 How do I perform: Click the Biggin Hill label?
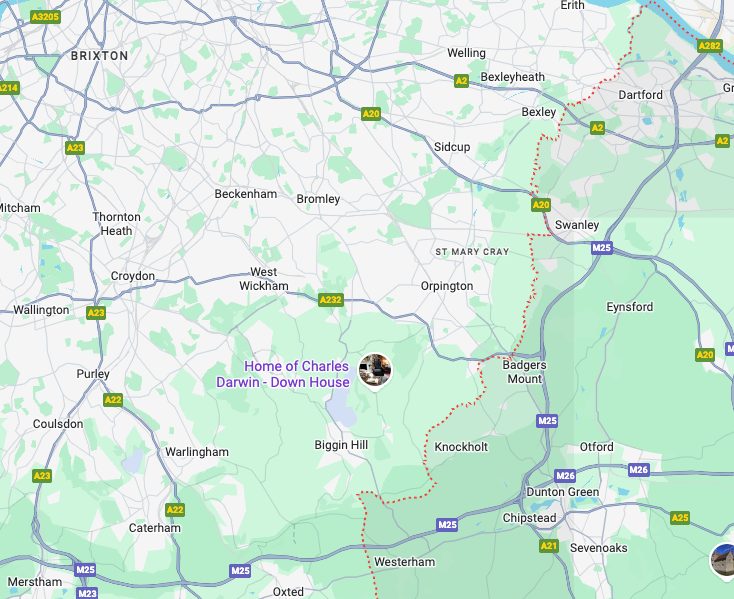tap(341, 445)
